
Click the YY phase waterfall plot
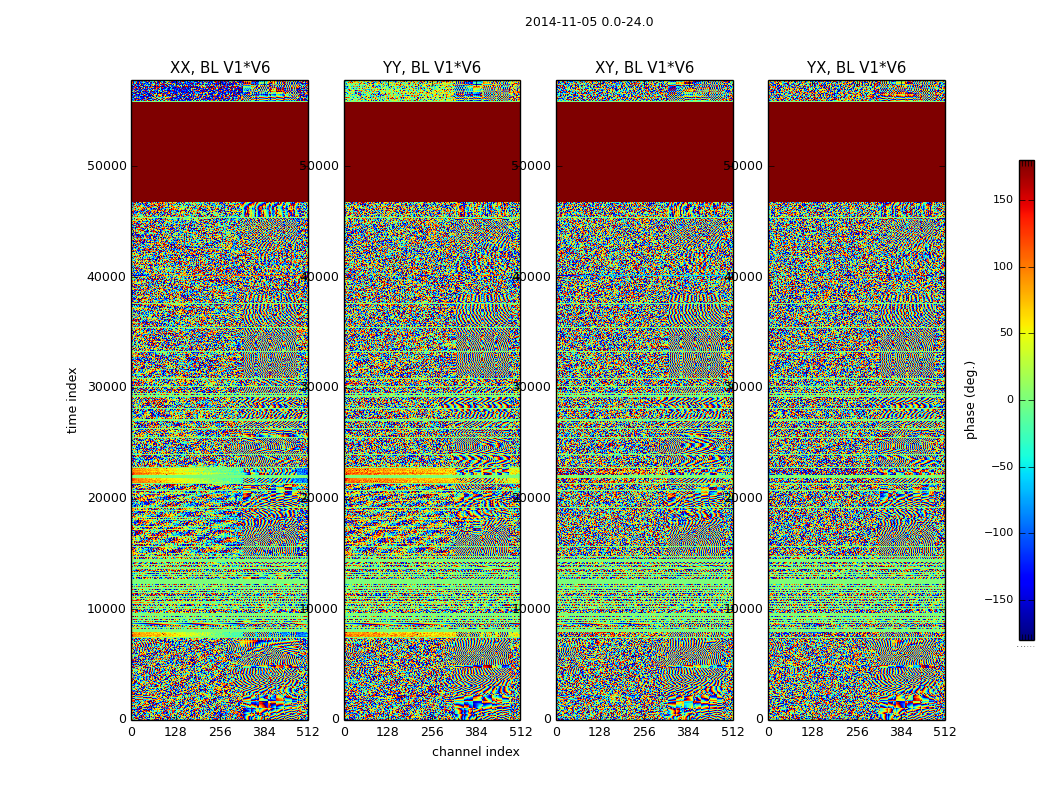click(x=432, y=400)
